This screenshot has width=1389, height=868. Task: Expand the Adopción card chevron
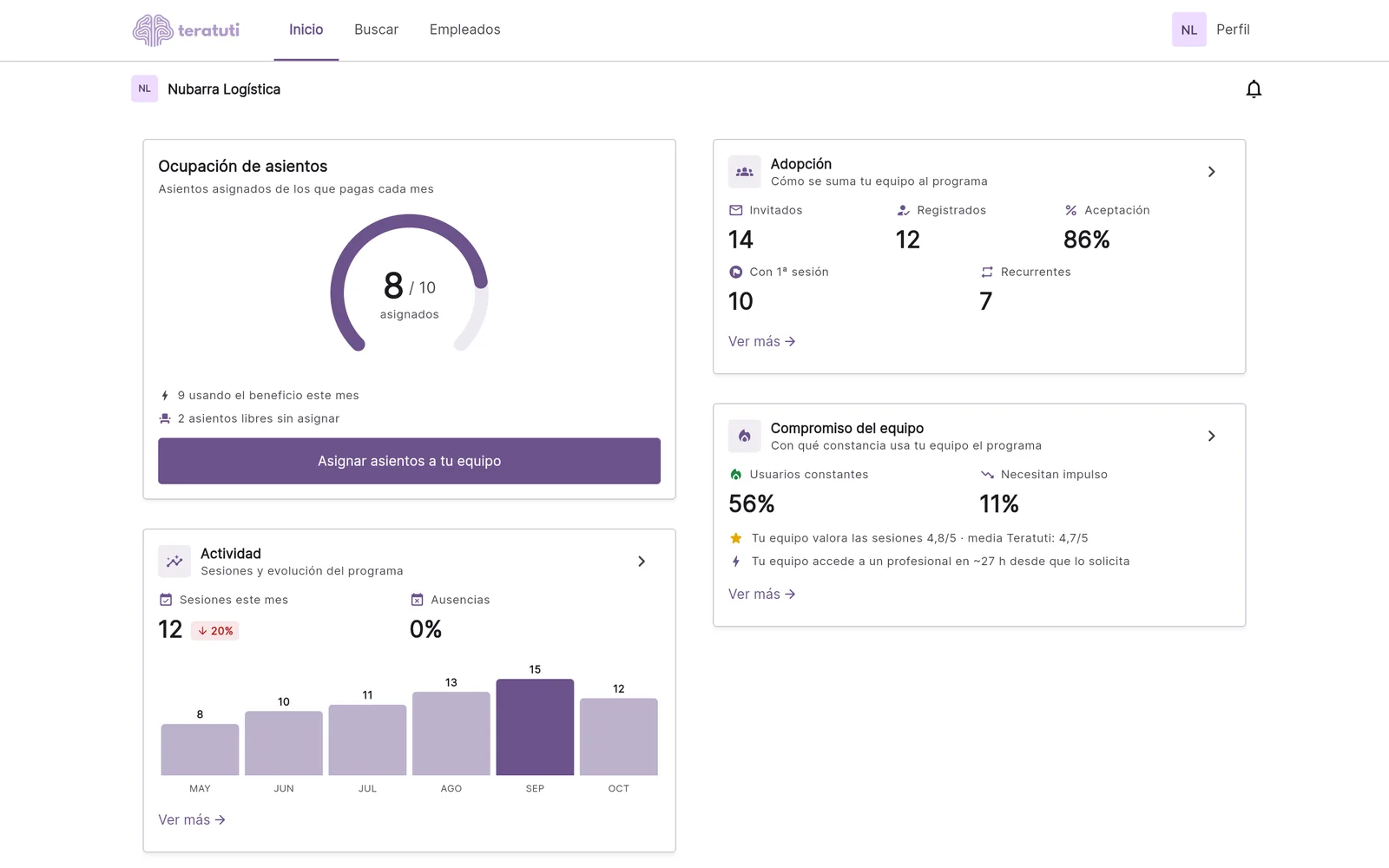click(x=1212, y=172)
